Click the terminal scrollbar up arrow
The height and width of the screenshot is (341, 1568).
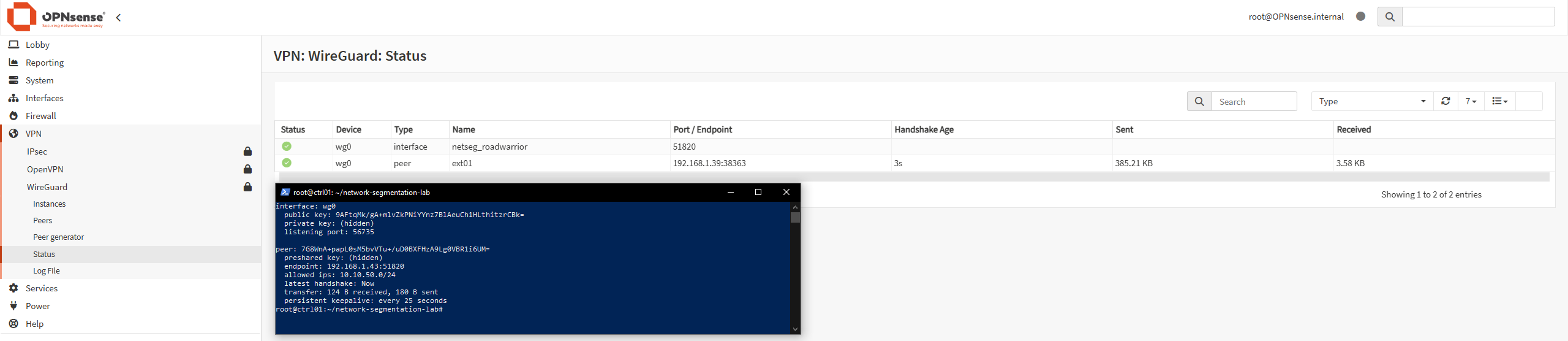point(795,207)
